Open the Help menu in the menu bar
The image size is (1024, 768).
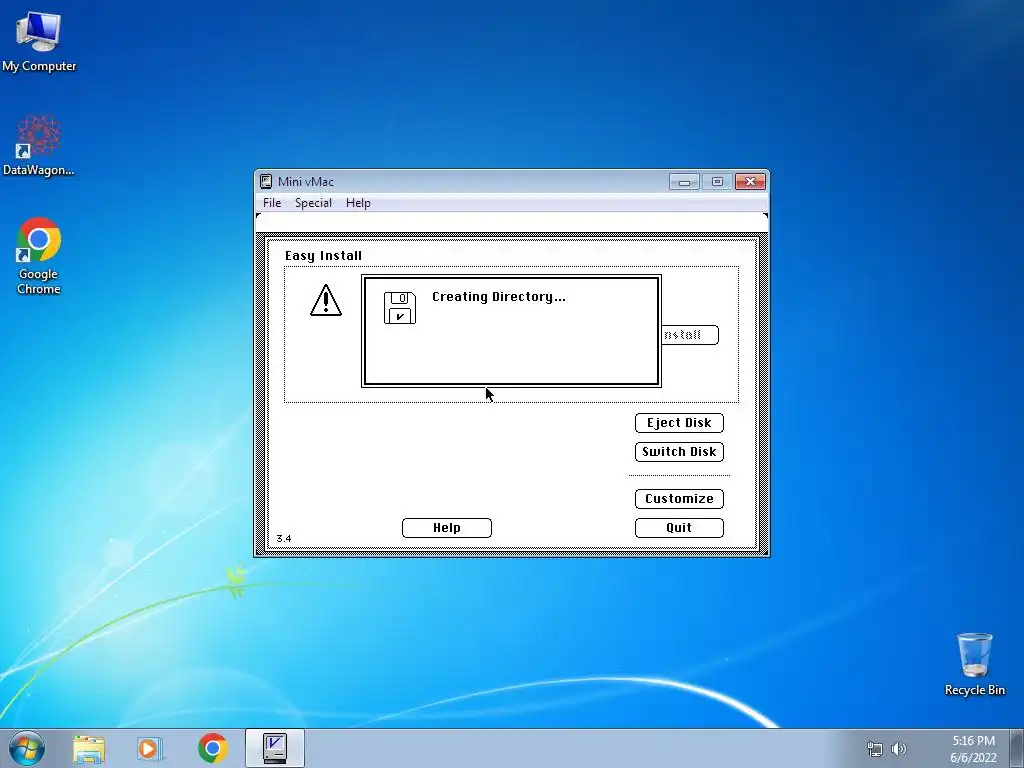point(358,203)
